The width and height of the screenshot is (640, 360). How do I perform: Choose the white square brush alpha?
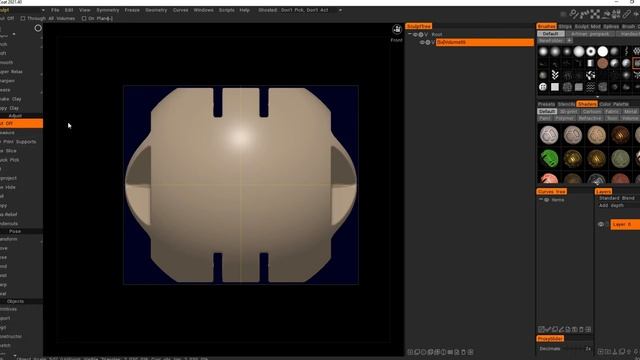(x=555, y=87)
